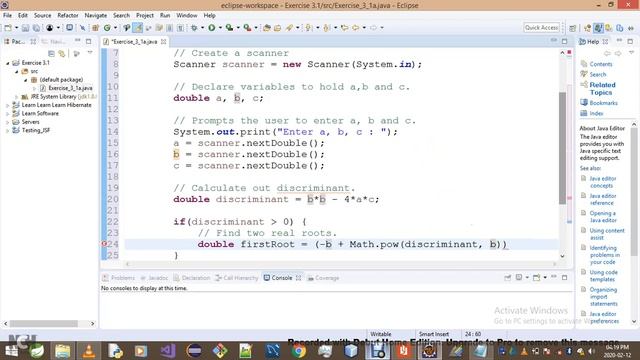640x360 pixels.
Task: Click the Pin Console icon
Action: 507,278
